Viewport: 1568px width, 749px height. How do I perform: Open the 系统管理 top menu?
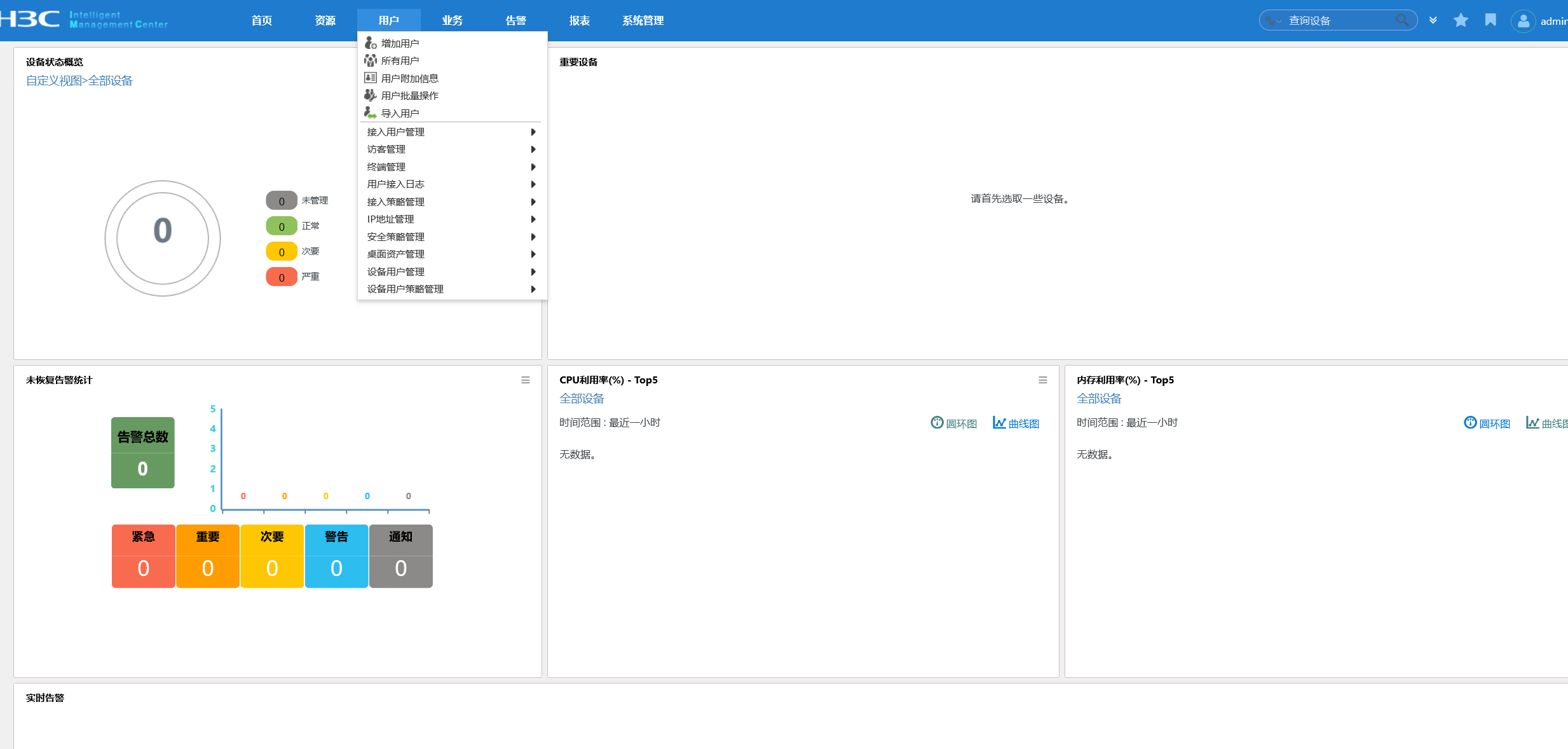(x=643, y=20)
